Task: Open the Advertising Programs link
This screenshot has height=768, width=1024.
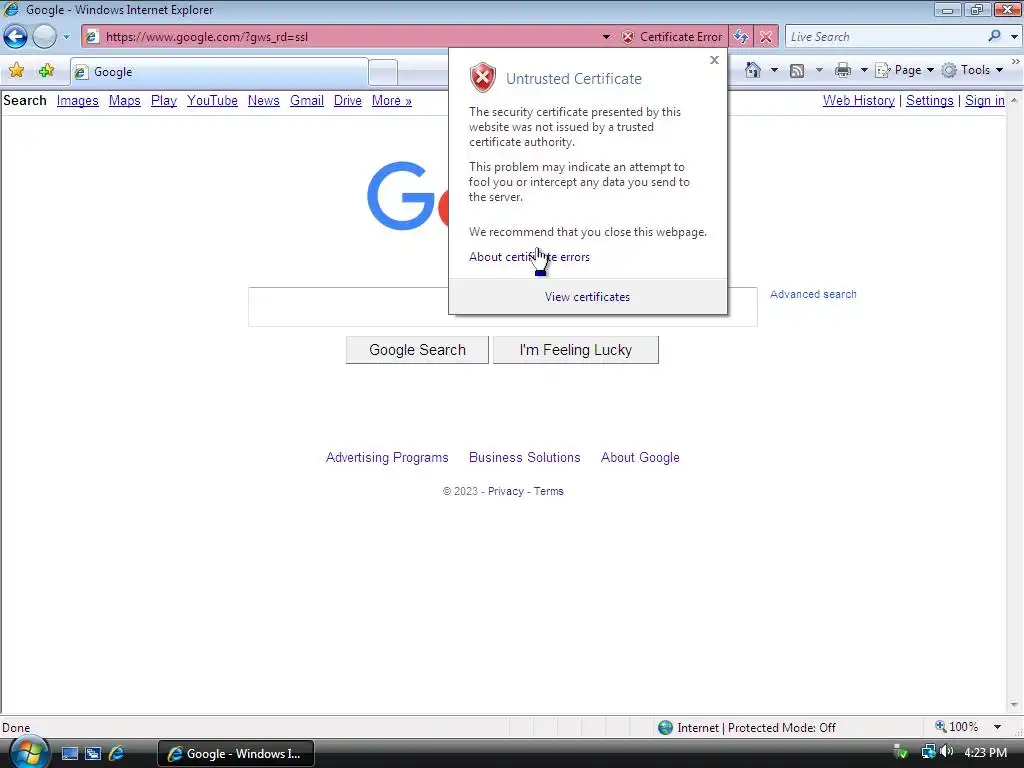Action: click(387, 458)
